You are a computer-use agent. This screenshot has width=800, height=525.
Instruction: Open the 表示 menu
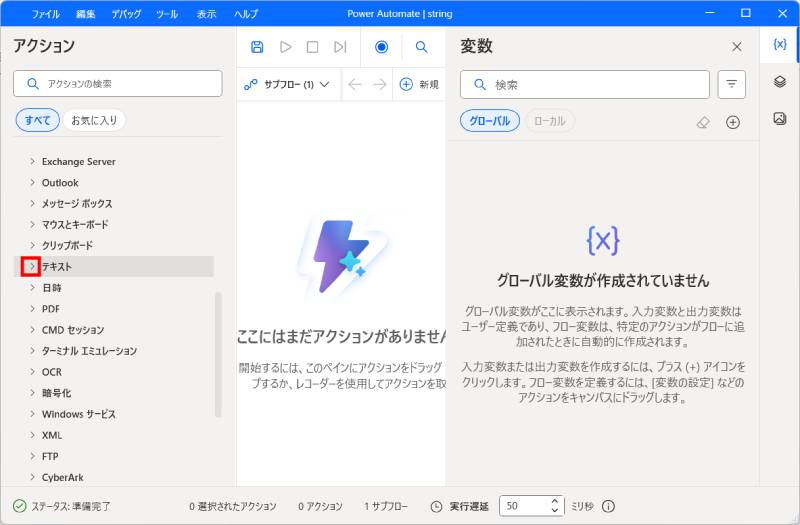(207, 14)
